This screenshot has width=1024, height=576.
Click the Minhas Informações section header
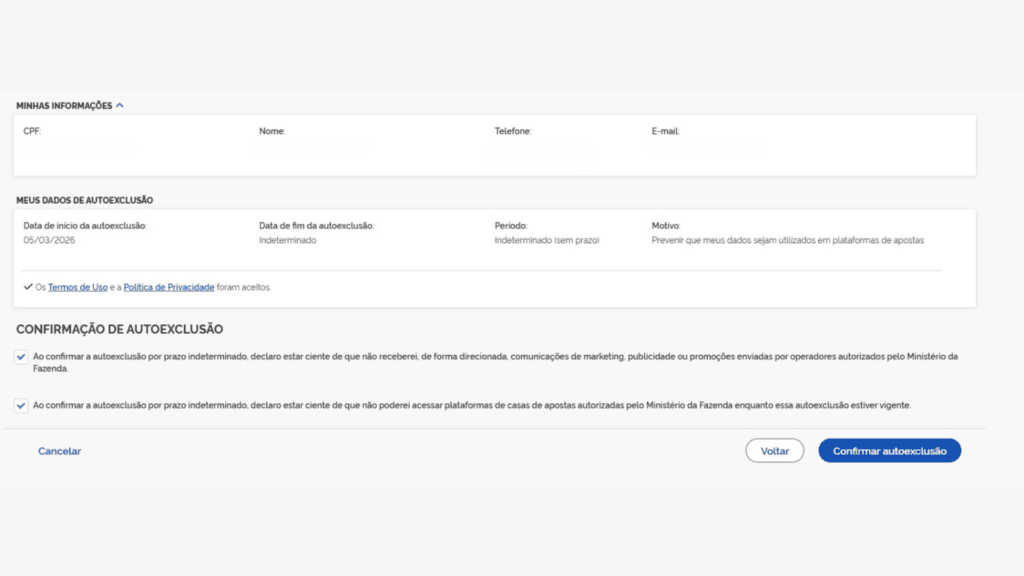coord(64,105)
